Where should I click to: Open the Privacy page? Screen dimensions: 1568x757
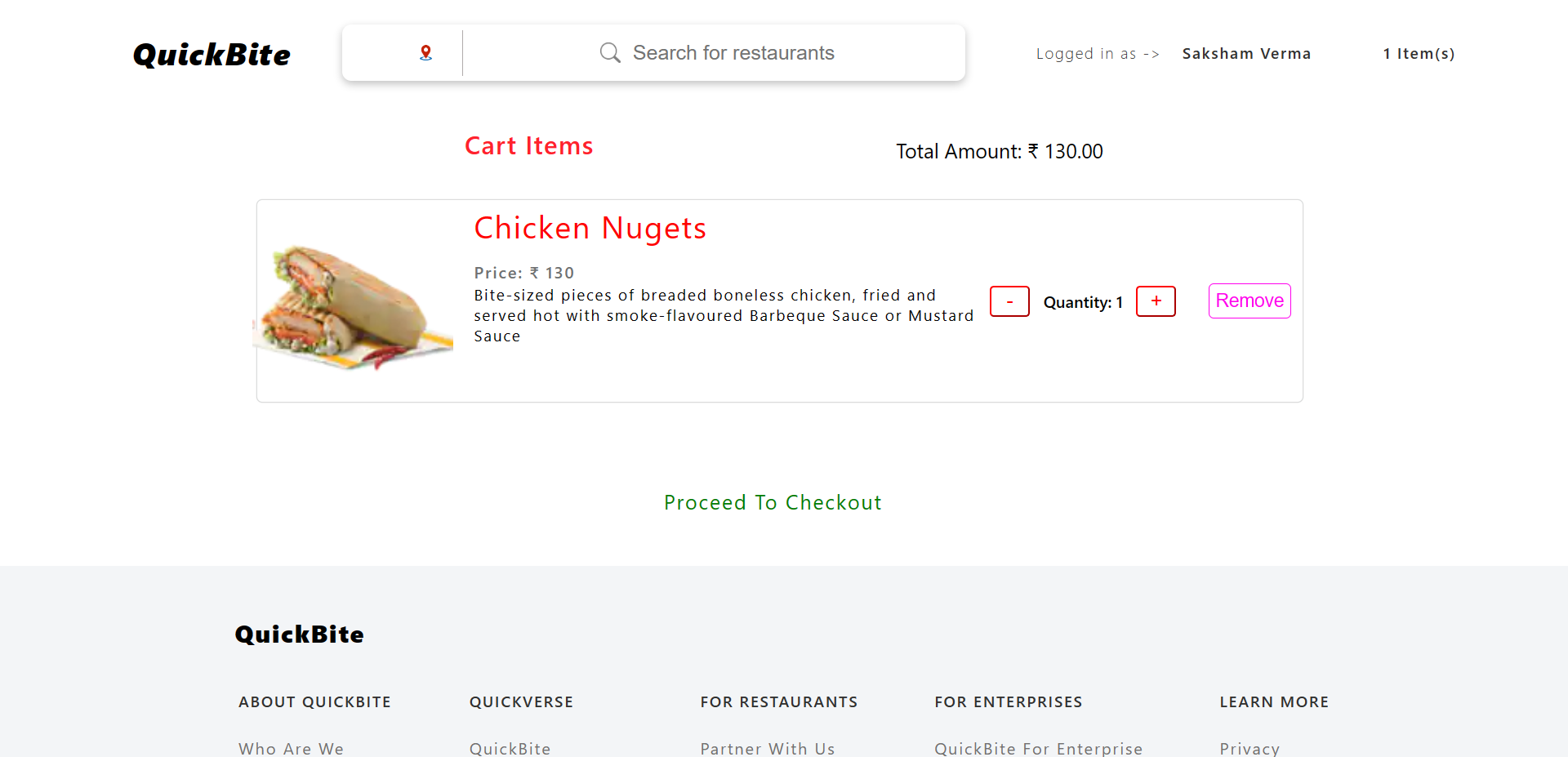(1249, 748)
